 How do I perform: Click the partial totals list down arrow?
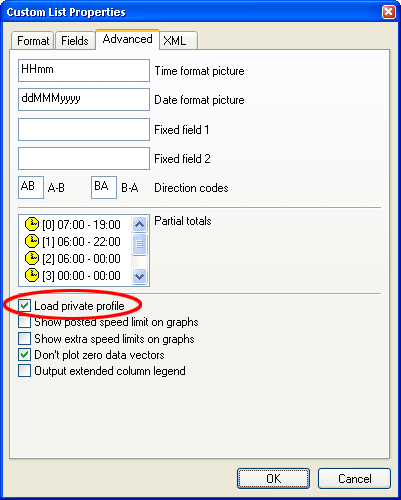(x=139, y=276)
